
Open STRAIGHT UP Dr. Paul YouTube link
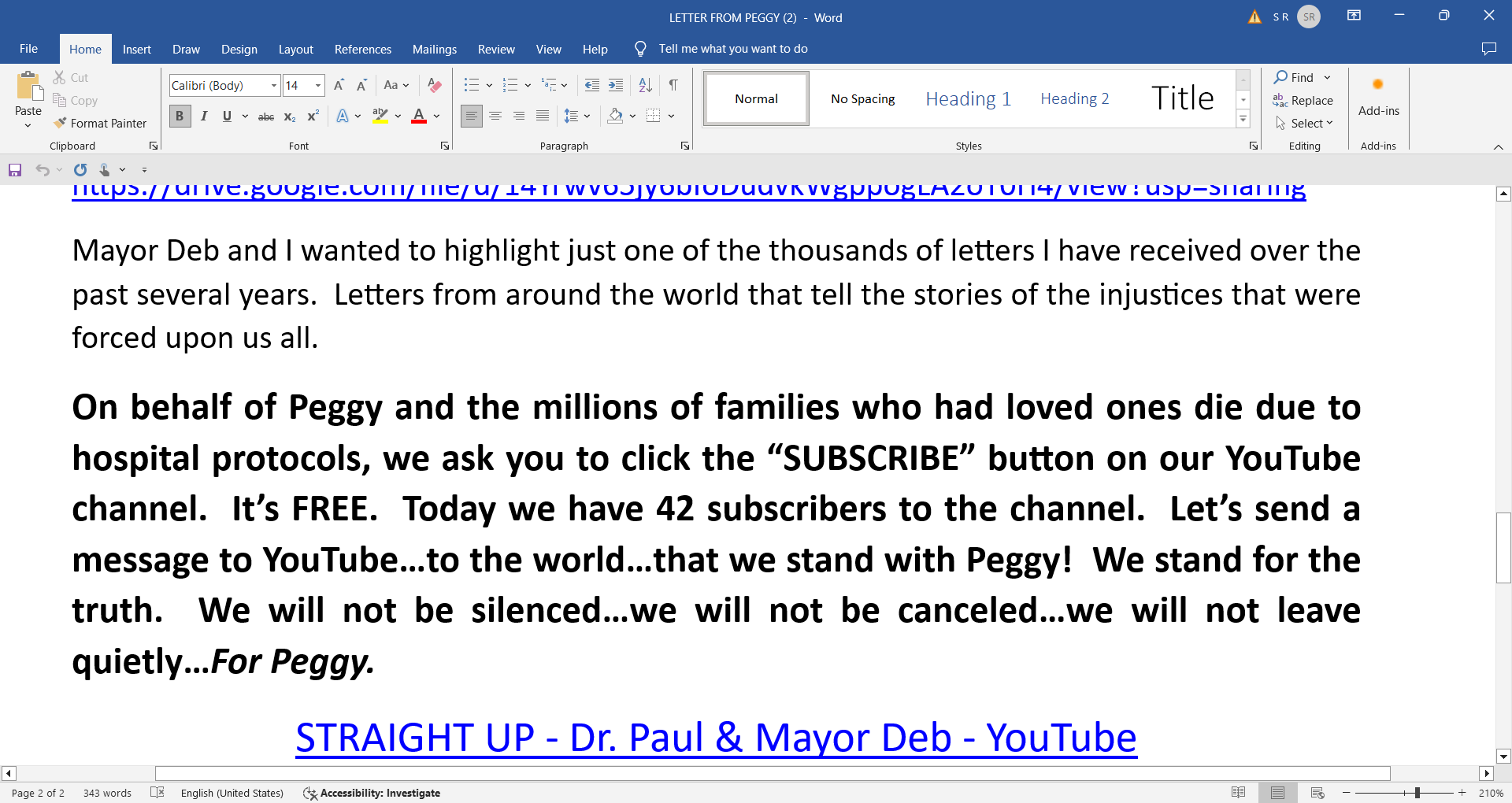716,738
